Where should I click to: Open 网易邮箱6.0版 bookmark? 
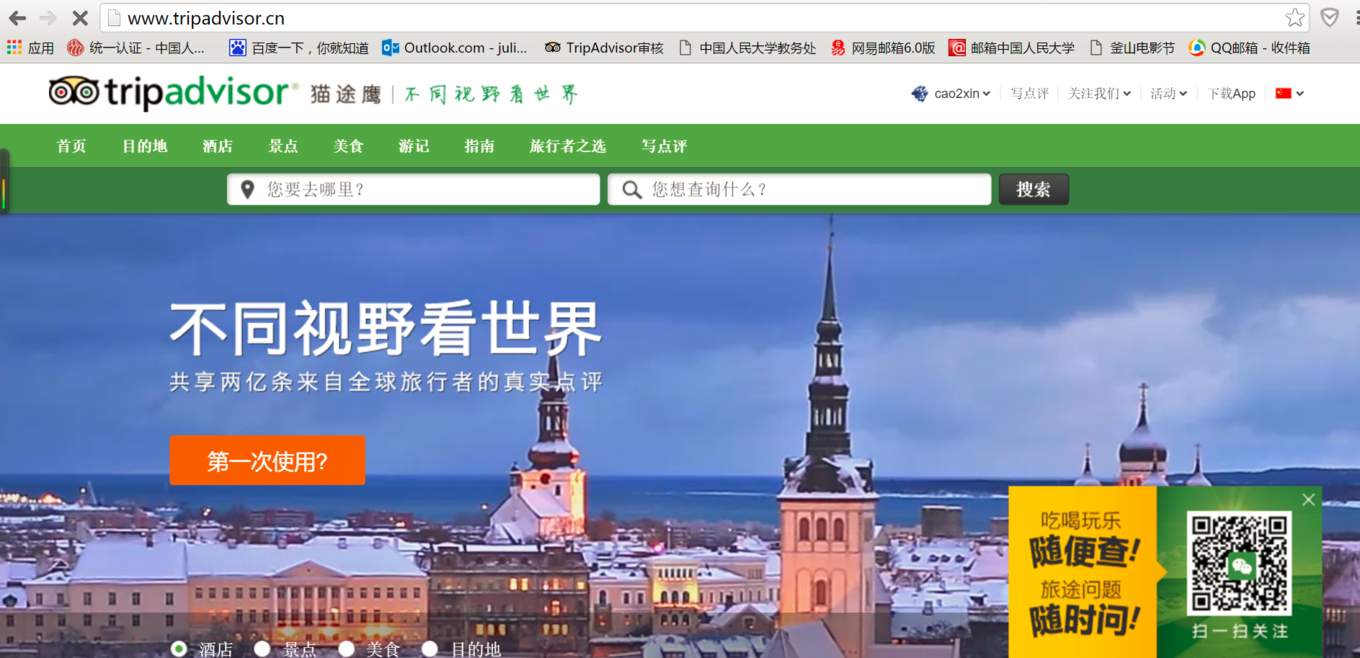(882, 47)
